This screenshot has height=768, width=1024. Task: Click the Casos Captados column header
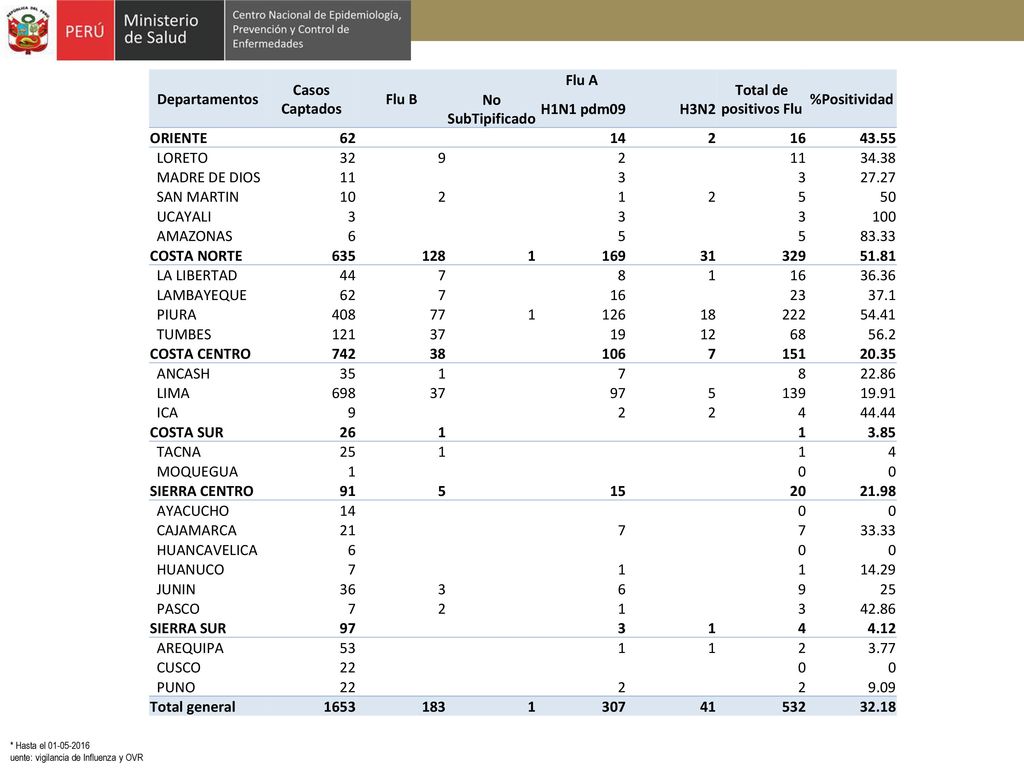click(x=311, y=99)
